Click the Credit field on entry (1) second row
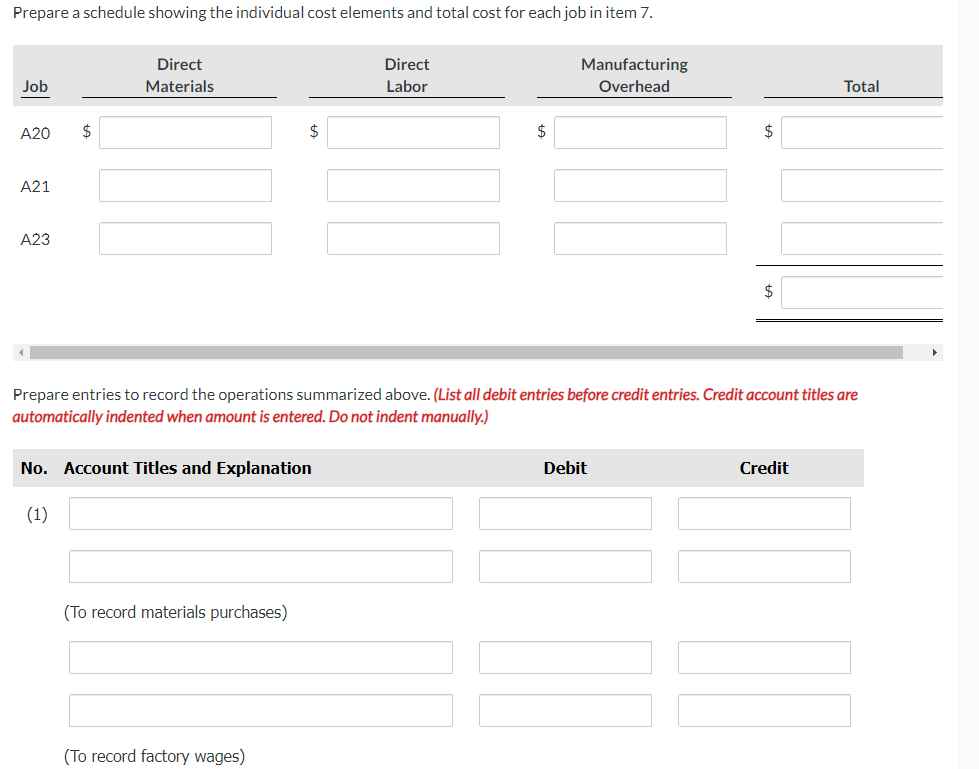 pos(763,565)
